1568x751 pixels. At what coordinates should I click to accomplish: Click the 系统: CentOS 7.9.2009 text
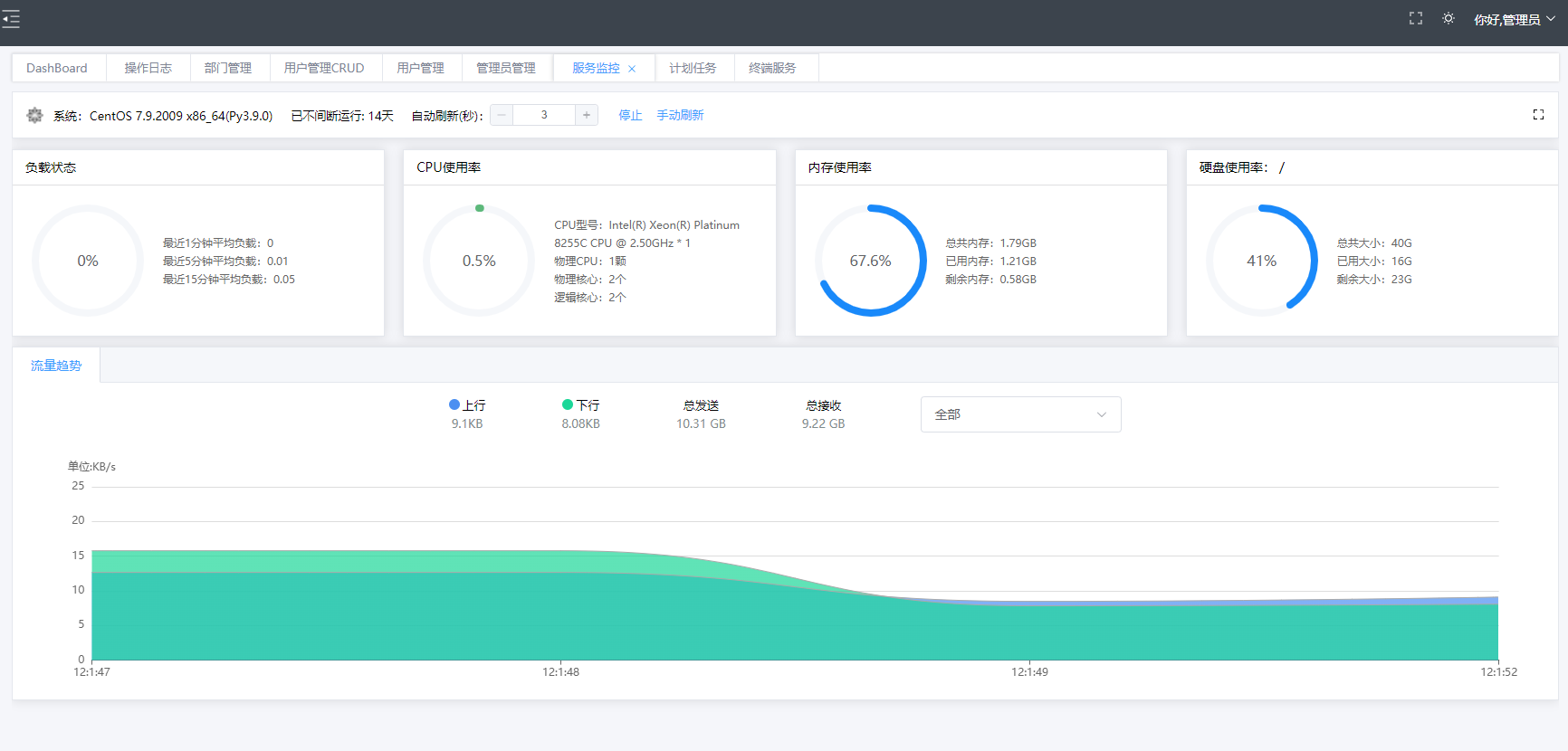163,116
